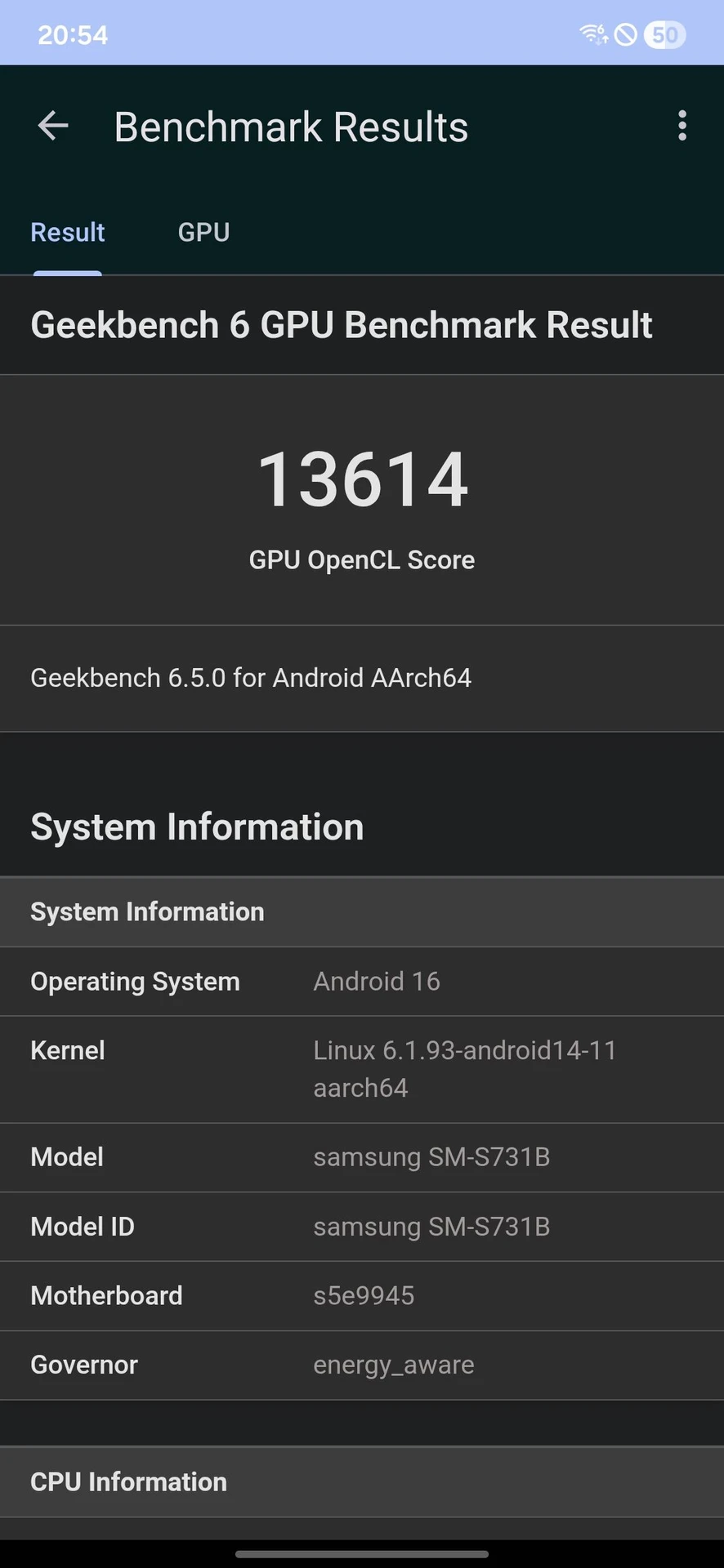Tap the battery level indicator
Screen dimensions: 724x1568
pyautogui.click(x=665, y=34)
